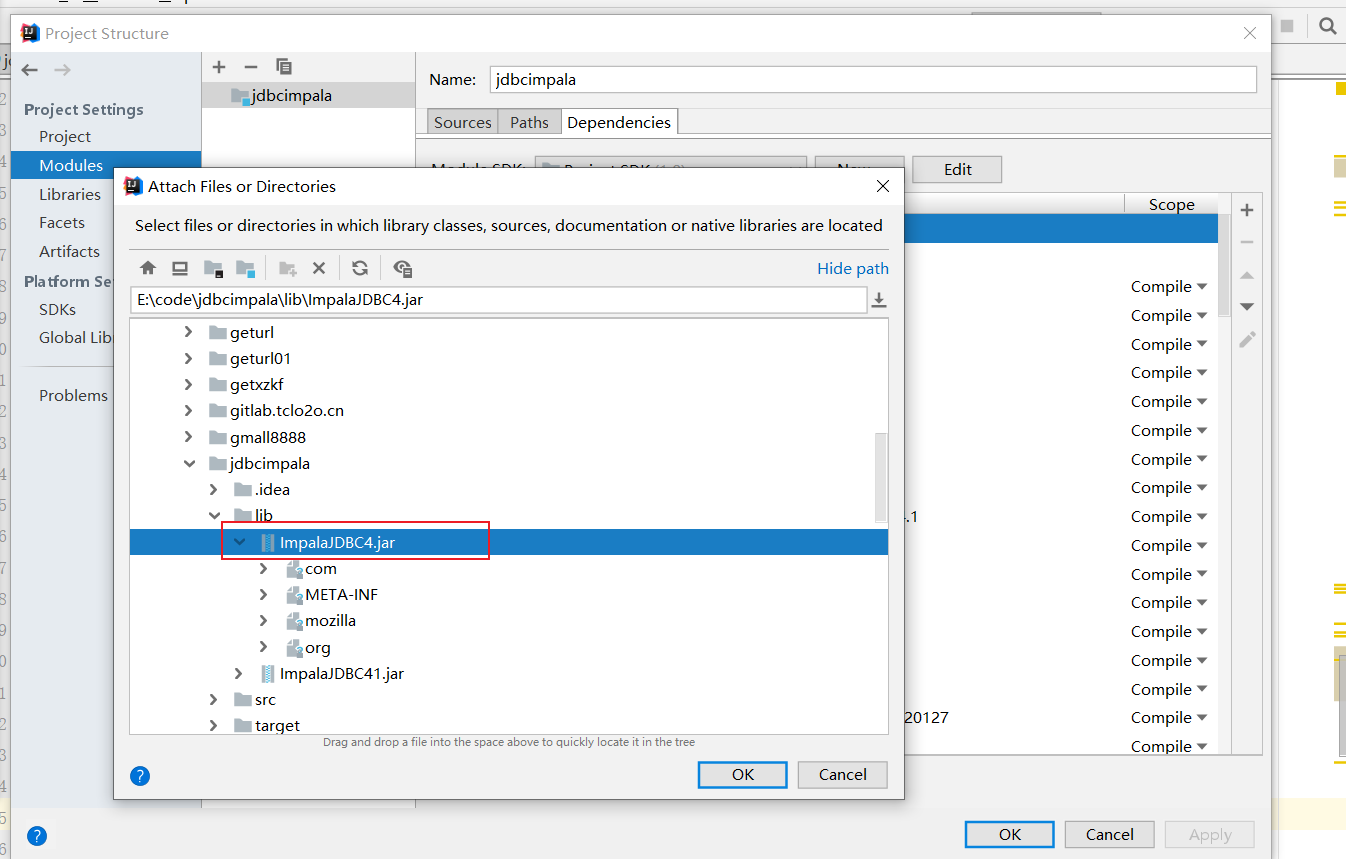Click Hide path link
The height and width of the screenshot is (859, 1346).
pyautogui.click(x=853, y=268)
